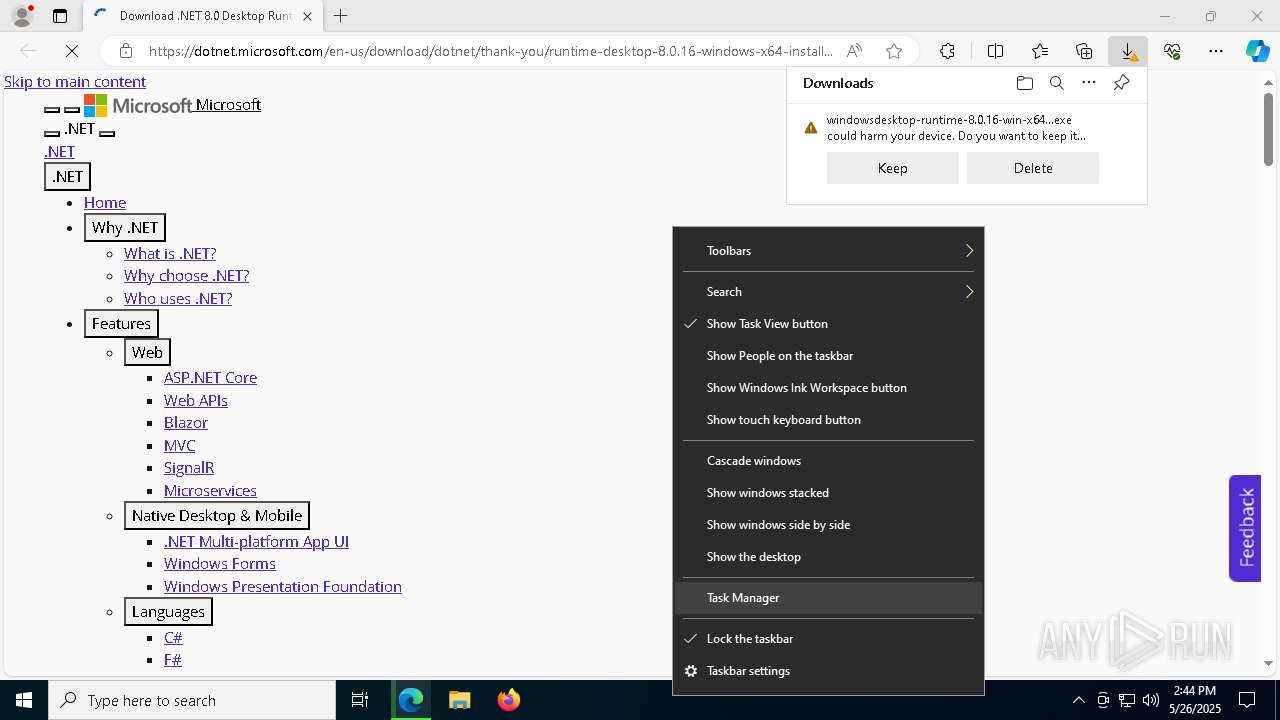Toggle the .NET navigation button
This screenshot has width=1280, height=720.
click(68, 177)
